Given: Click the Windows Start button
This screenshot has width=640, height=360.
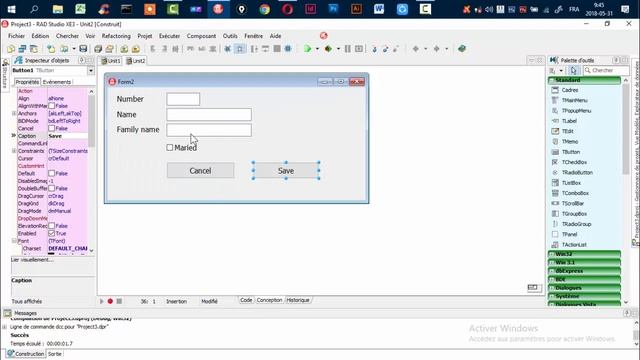Looking at the screenshot, I should [x=11, y=9].
